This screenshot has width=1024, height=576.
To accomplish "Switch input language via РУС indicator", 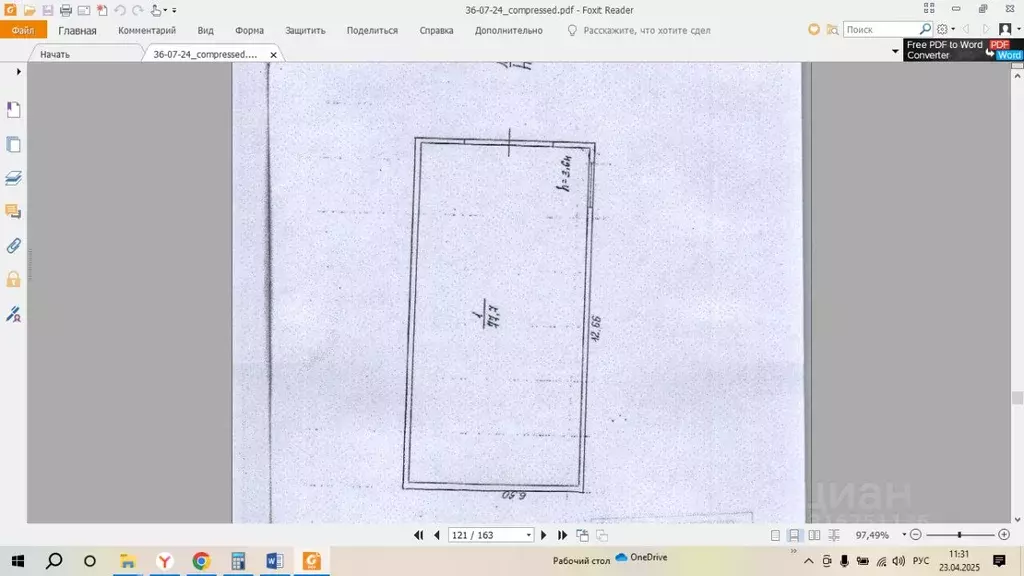I will (921, 561).
